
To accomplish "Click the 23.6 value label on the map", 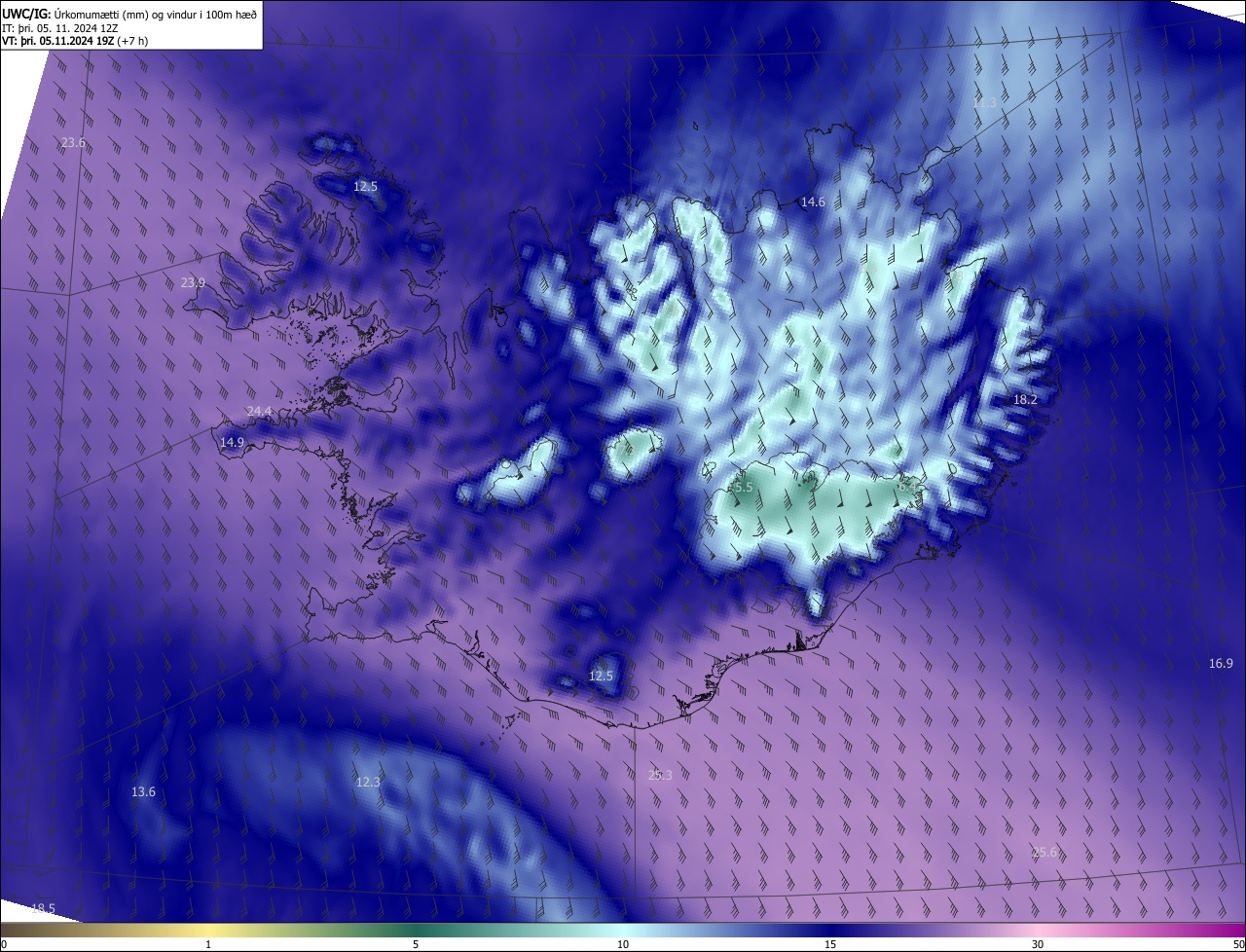I will 73,143.
